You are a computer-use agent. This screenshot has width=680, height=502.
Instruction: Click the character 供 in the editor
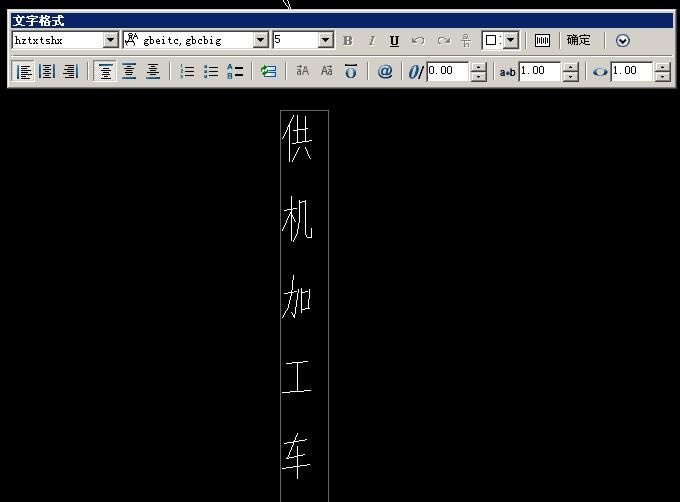(x=298, y=139)
